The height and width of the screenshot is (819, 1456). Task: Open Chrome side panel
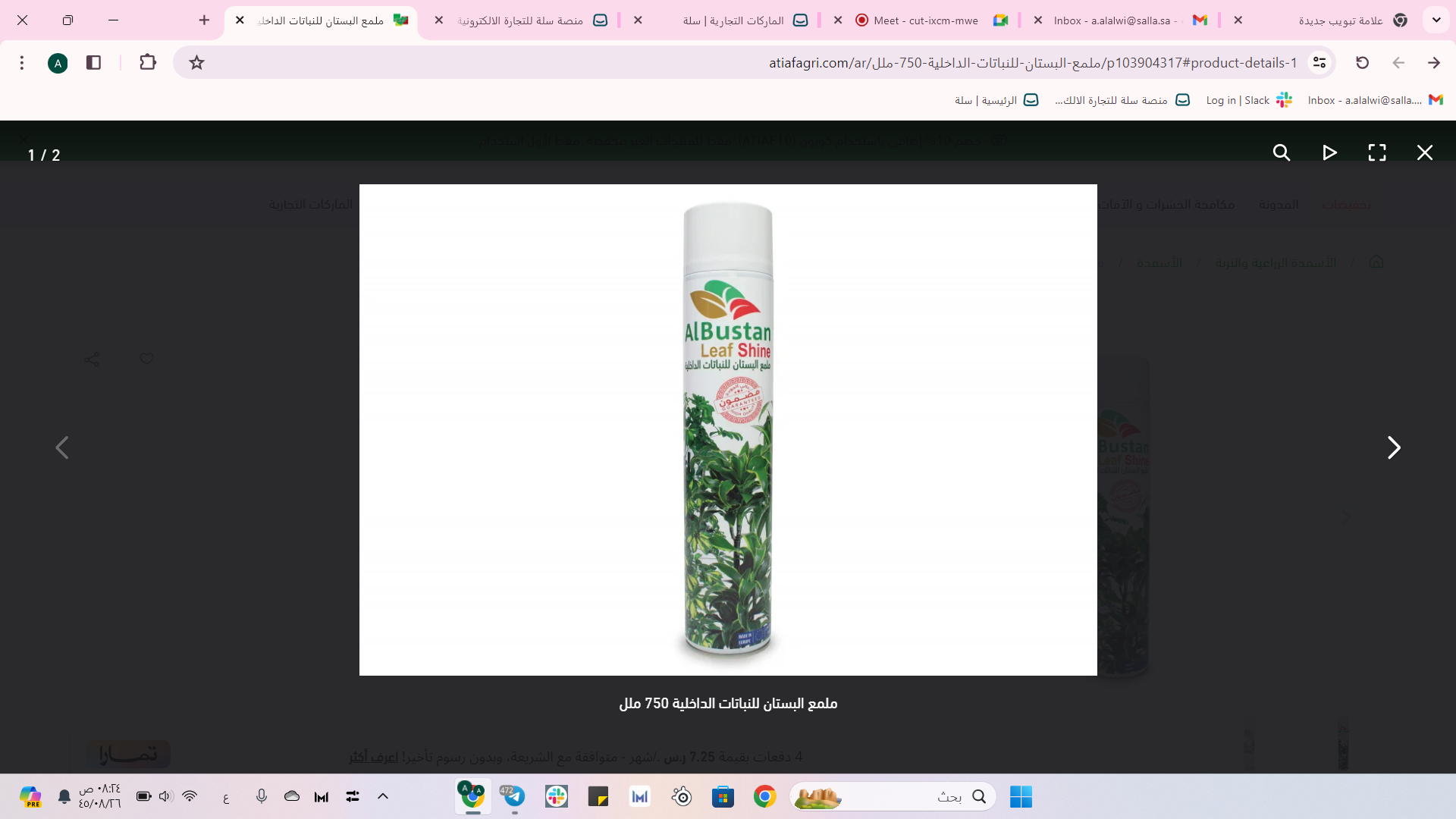pyautogui.click(x=94, y=62)
